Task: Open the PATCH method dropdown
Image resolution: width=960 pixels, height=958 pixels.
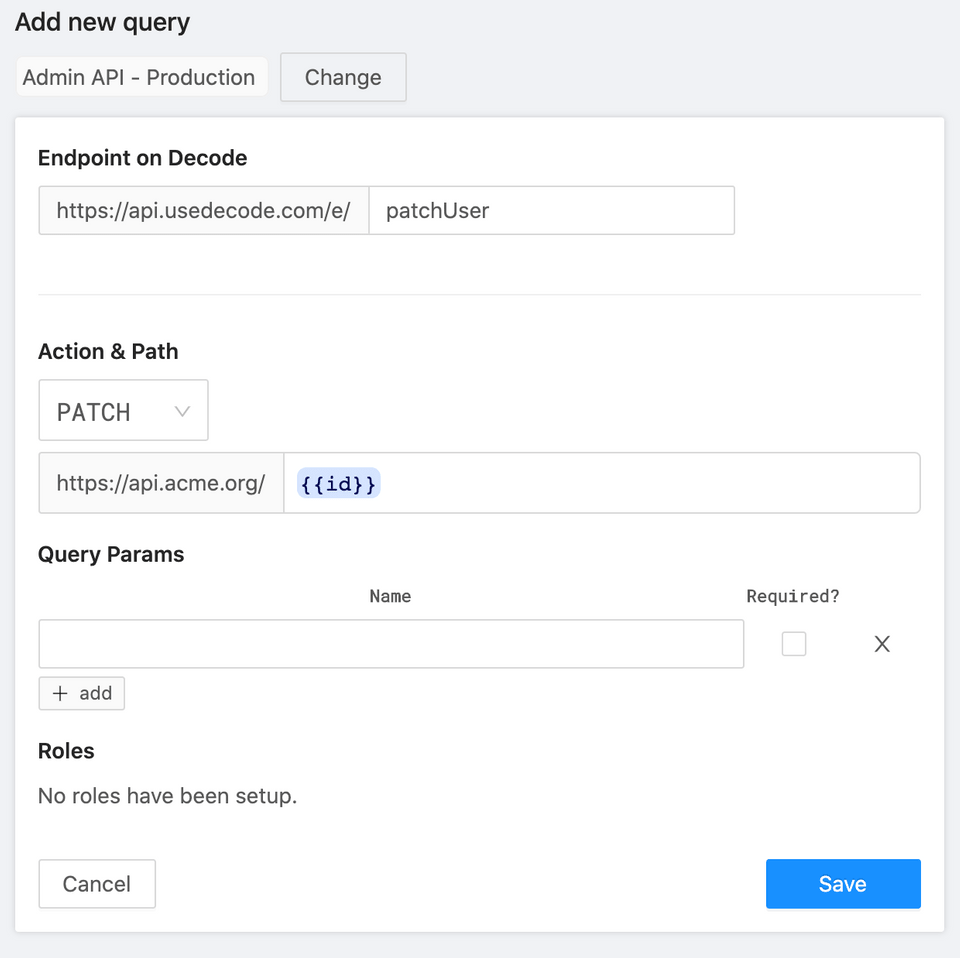Action: tap(122, 411)
